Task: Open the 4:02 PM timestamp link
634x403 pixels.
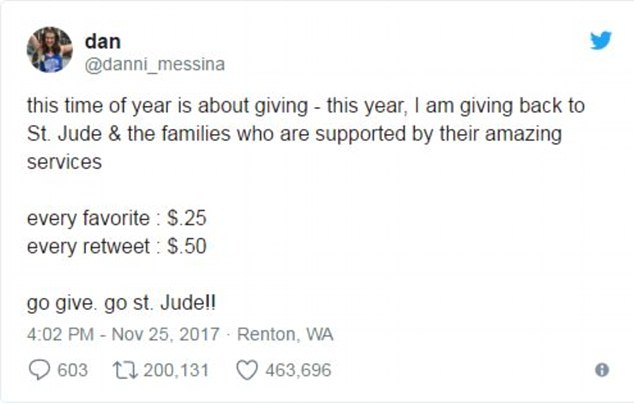Action: (x=60, y=335)
